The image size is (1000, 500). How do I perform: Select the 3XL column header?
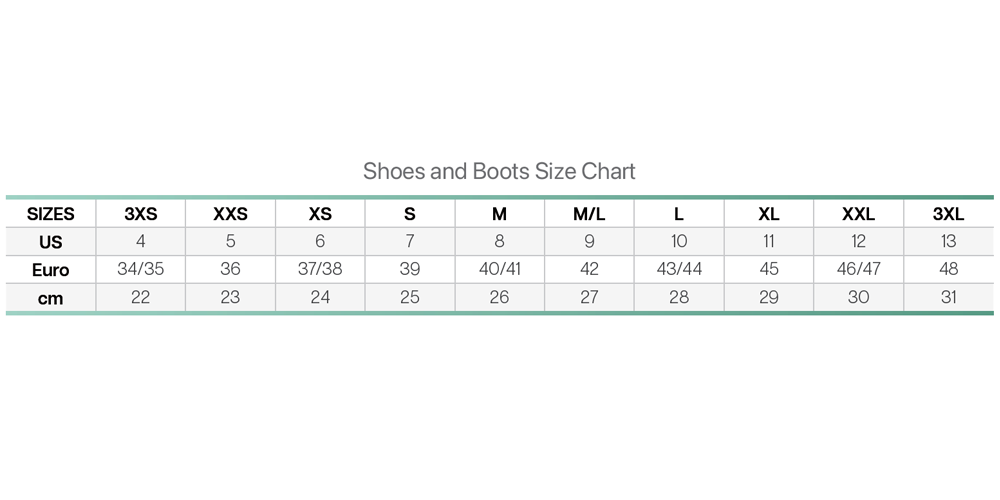[x=948, y=214]
